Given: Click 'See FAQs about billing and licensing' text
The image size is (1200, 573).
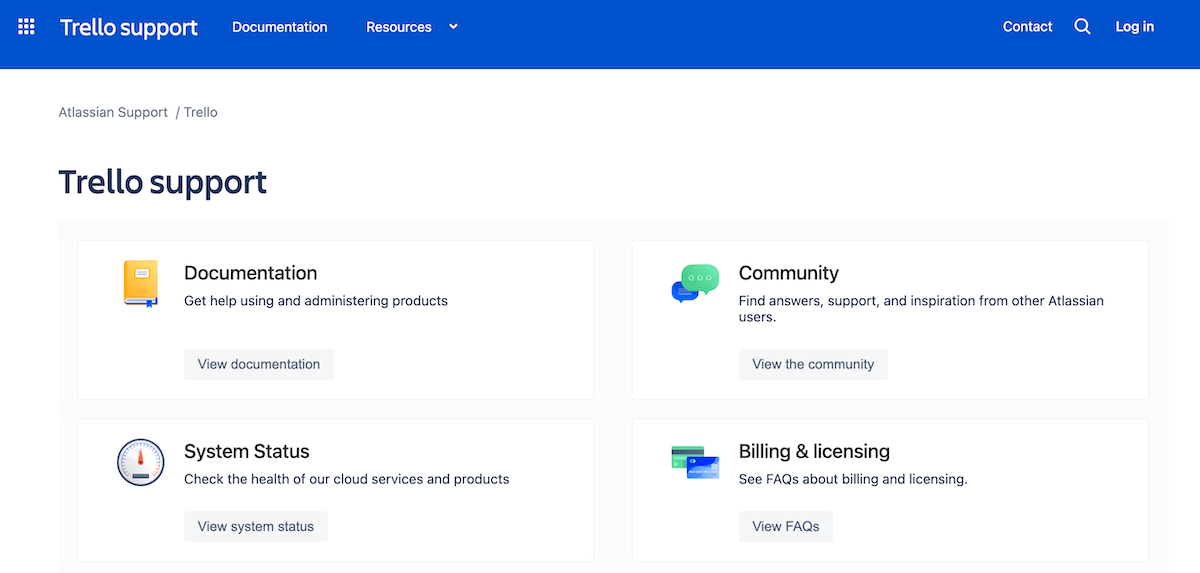Looking at the screenshot, I should (x=853, y=479).
